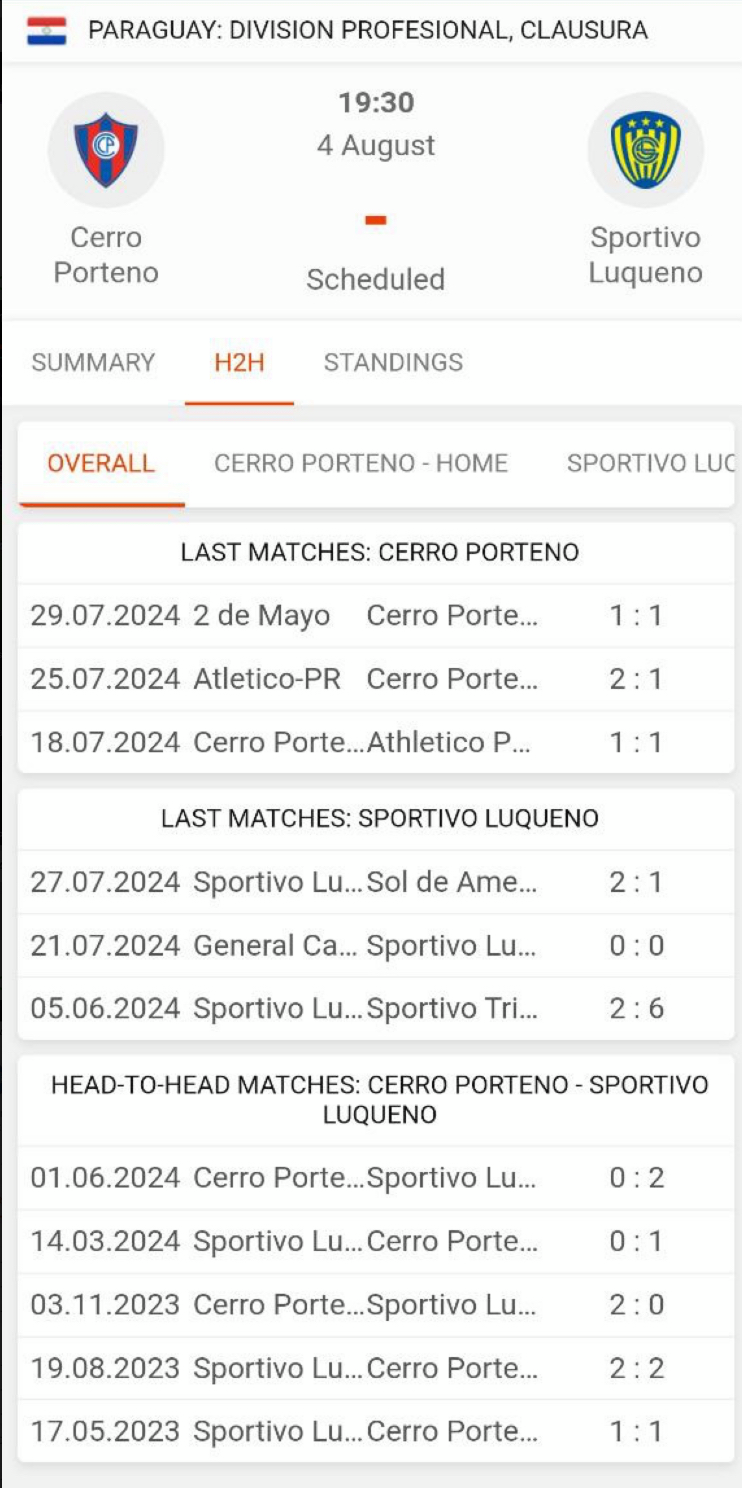Open the STANDINGS tab
The image size is (742, 1488).
pyautogui.click(x=393, y=362)
